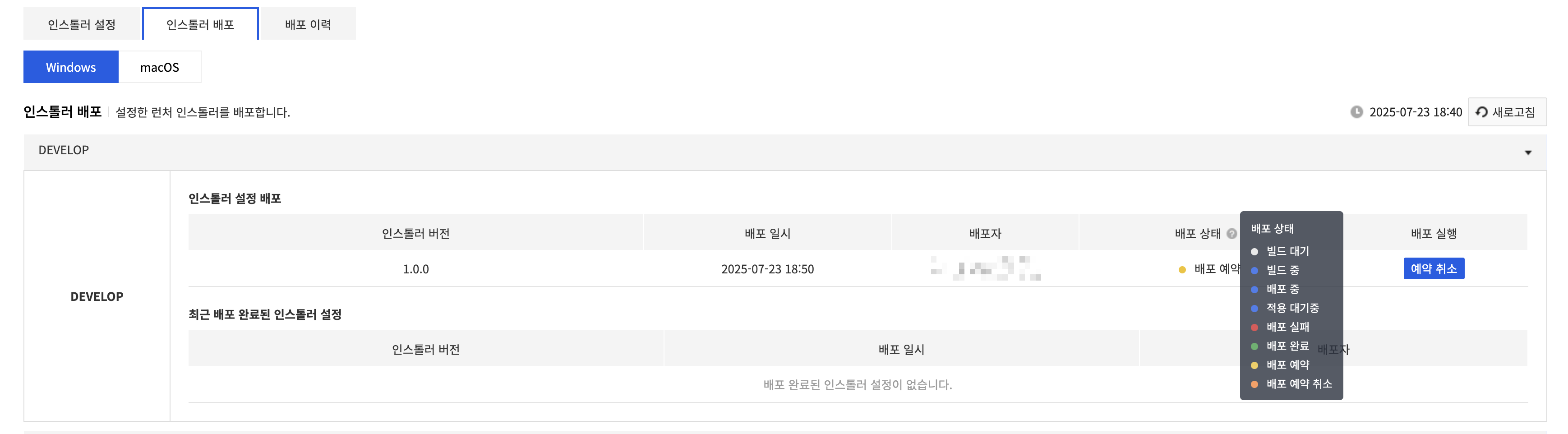Click the red dot beside 배포 실패
This screenshot has width=1568, height=434.
tap(1254, 328)
